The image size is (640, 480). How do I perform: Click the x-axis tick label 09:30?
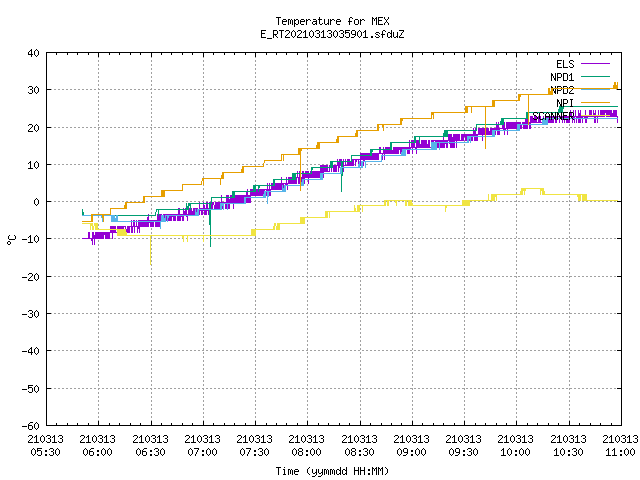pyautogui.click(x=464, y=452)
